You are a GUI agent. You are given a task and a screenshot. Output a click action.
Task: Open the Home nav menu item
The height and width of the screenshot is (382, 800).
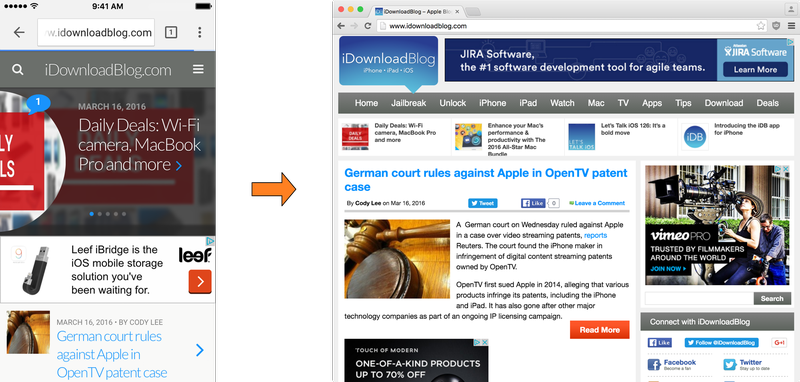(366, 103)
